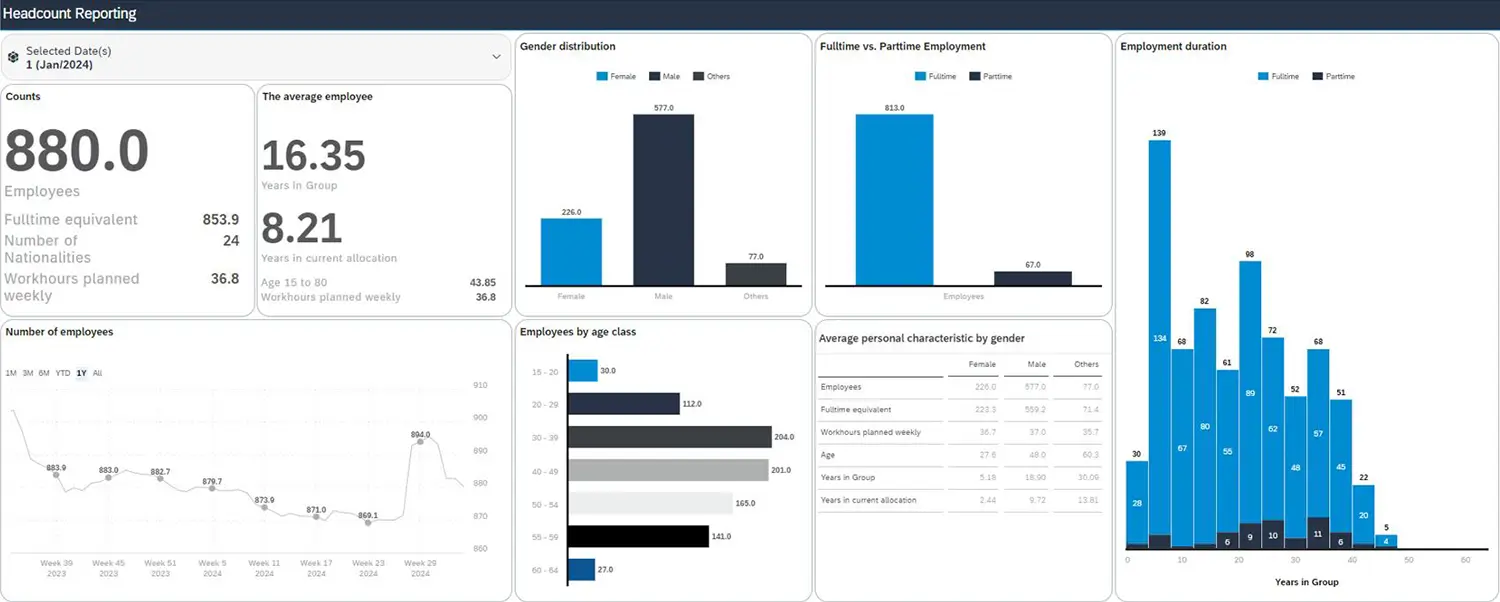The width and height of the screenshot is (1500, 602).
Task: Toggle the Female legend swatch in Gender distribution
Action: pos(603,76)
